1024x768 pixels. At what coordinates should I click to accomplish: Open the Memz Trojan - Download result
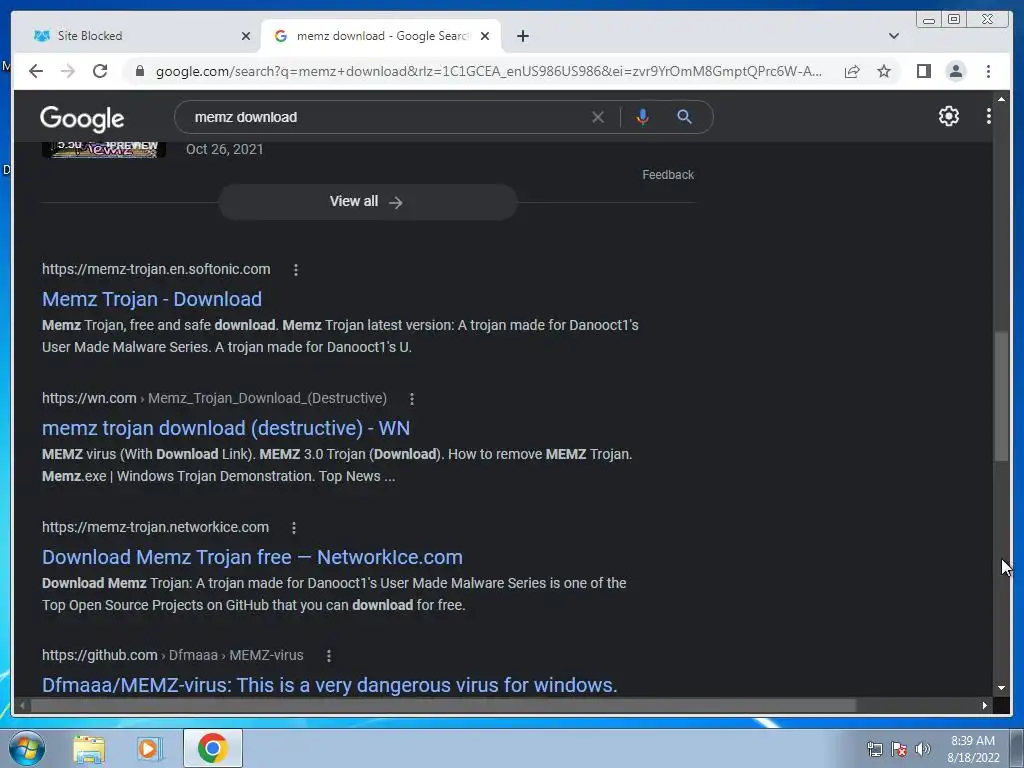tap(152, 299)
